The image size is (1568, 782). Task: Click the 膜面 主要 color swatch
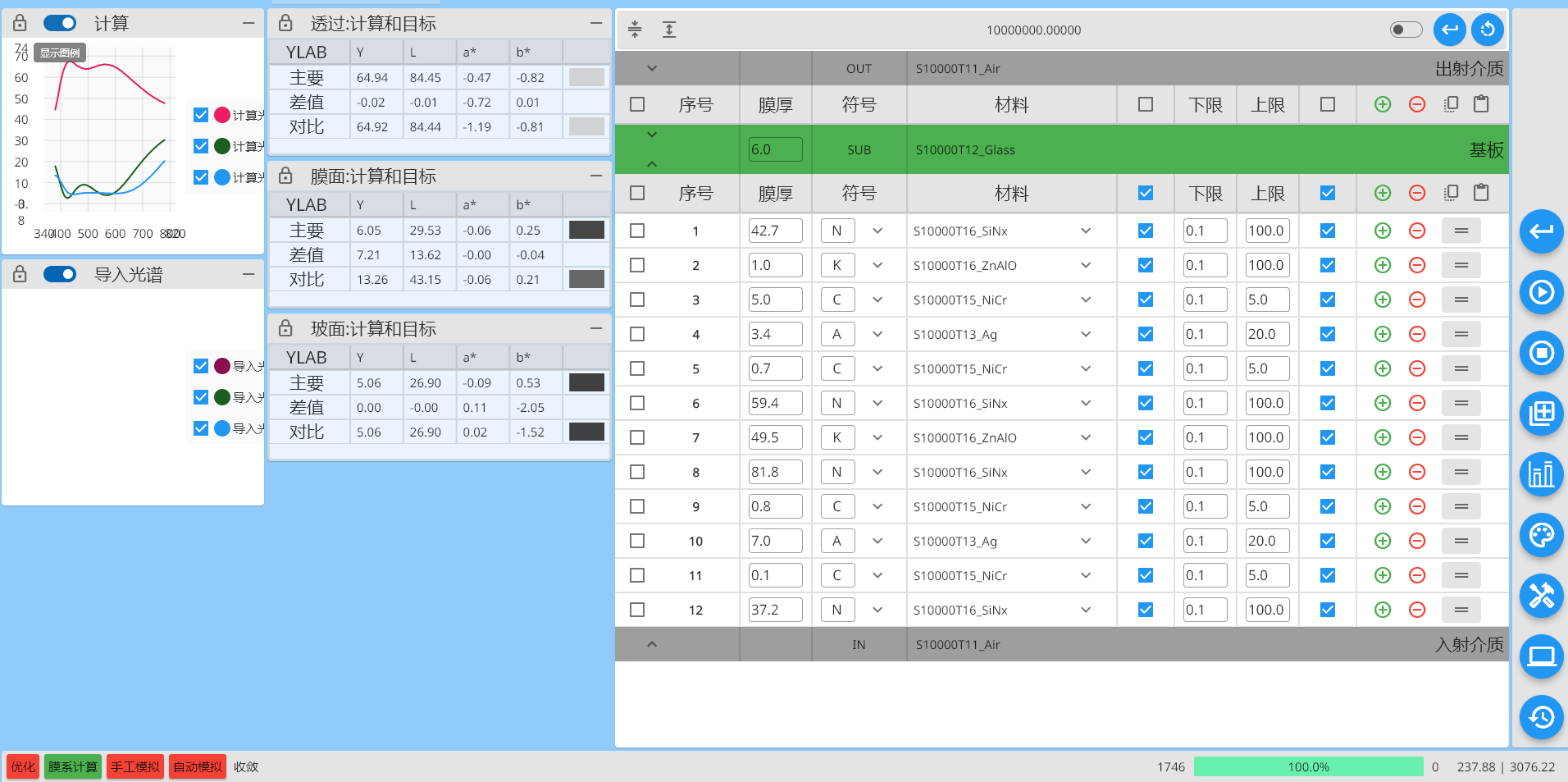pyautogui.click(x=586, y=230)
